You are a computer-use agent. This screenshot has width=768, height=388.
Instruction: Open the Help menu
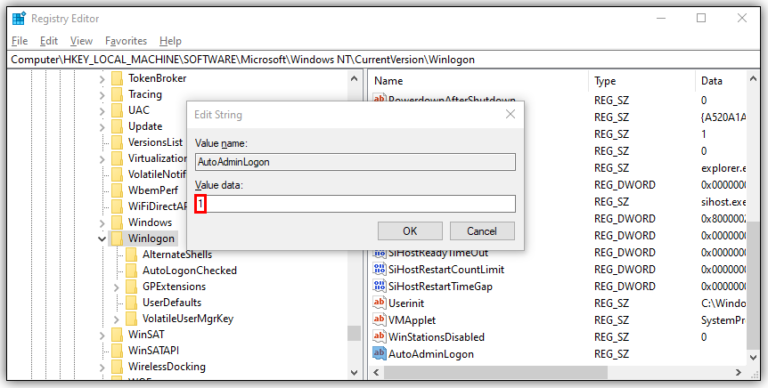pyautogui.click(x=170, y=41)
